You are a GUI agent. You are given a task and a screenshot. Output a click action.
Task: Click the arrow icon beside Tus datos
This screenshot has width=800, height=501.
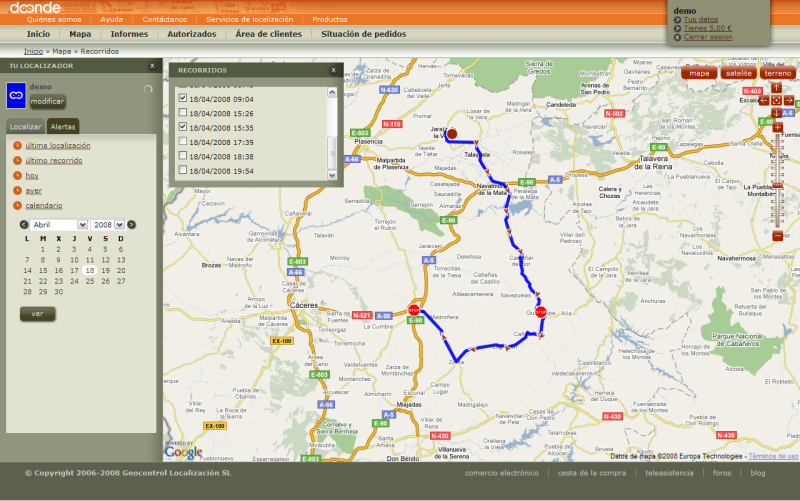tap(678, 20)
